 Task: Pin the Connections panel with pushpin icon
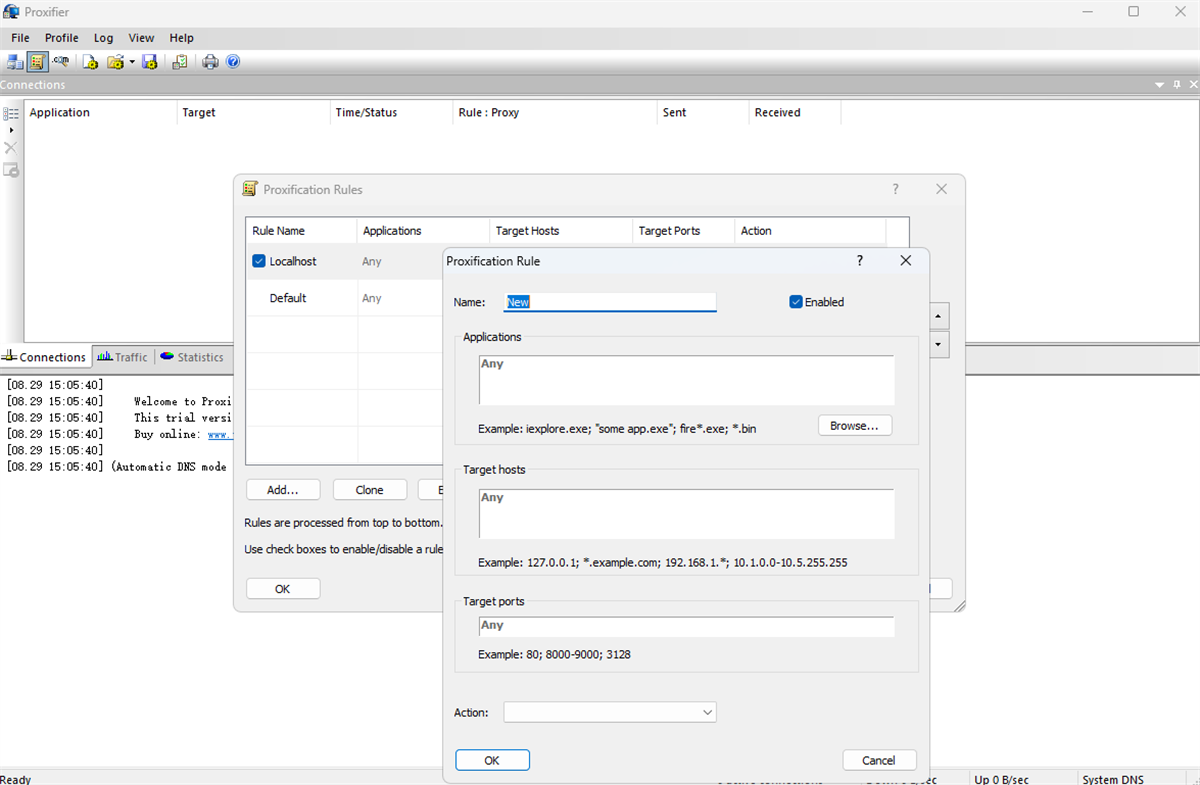tap(1176, 86)
